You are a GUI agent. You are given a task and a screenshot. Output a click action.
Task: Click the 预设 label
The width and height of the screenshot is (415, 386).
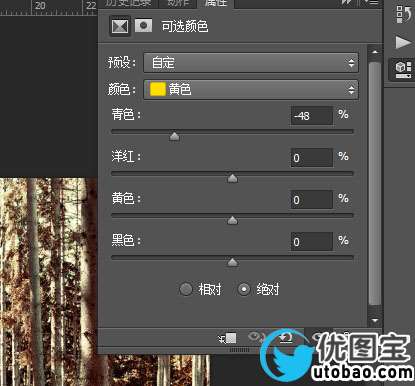pyautogui.click(x=122, y=62)
